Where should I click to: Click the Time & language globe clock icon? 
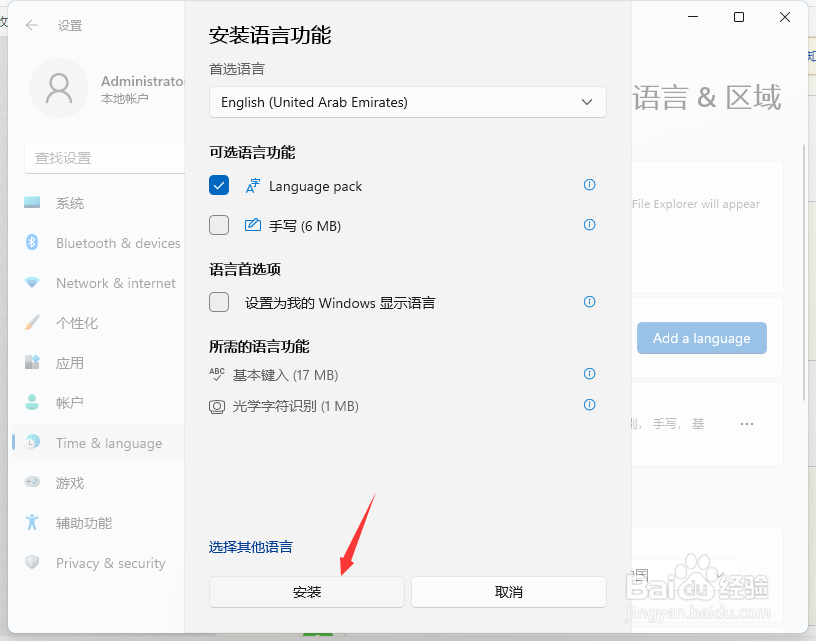[32, 442]
